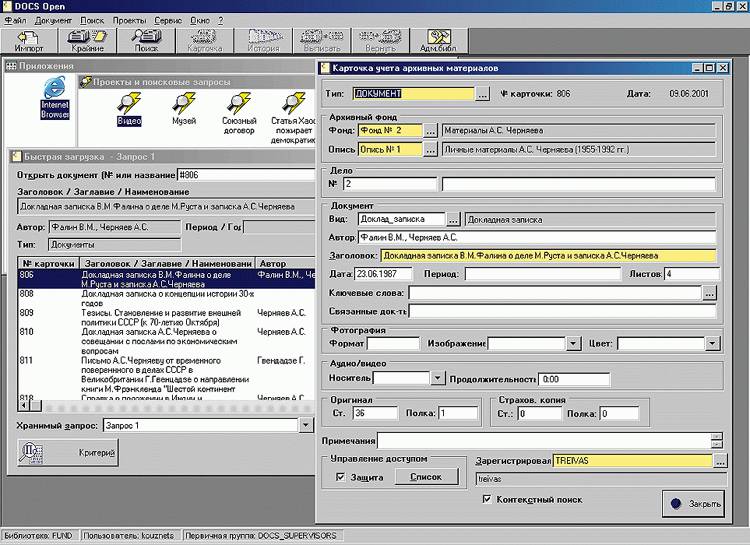Viewport: 750px width, 545px height.
Task: Click the results list horizontal scrollbar left arrow
Action: 23,406
